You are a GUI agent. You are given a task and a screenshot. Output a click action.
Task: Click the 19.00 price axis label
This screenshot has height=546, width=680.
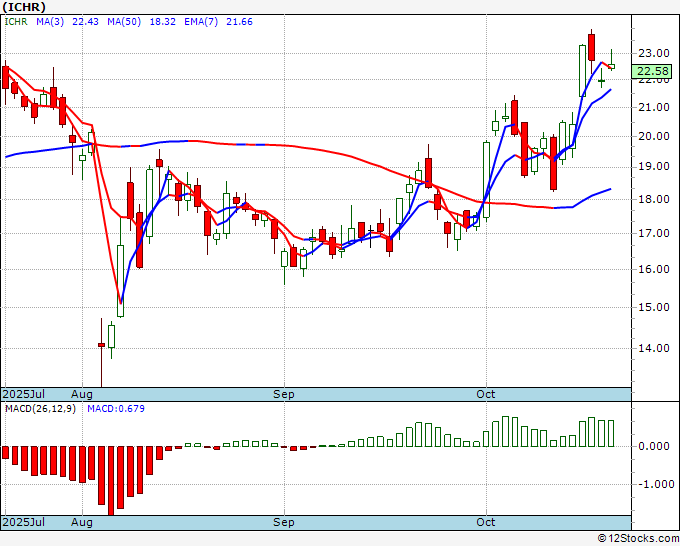click(654, 167)
